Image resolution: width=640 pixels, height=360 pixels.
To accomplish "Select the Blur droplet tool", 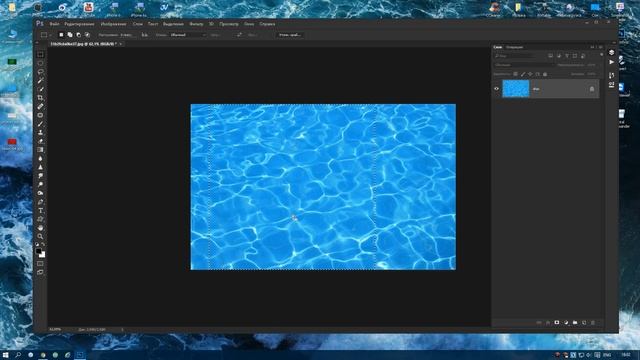I will coord(40,158).
